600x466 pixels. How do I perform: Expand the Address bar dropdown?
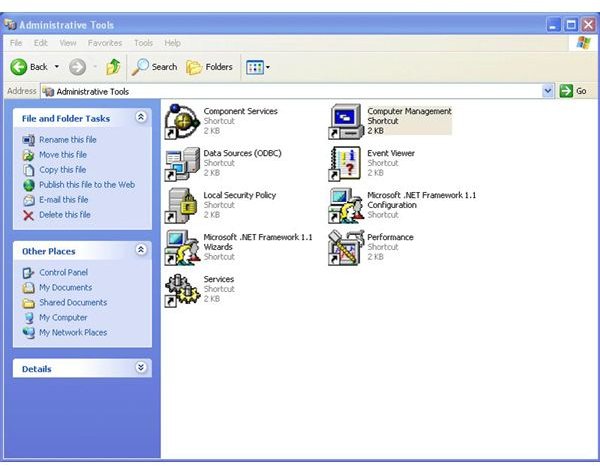(548, 91)
